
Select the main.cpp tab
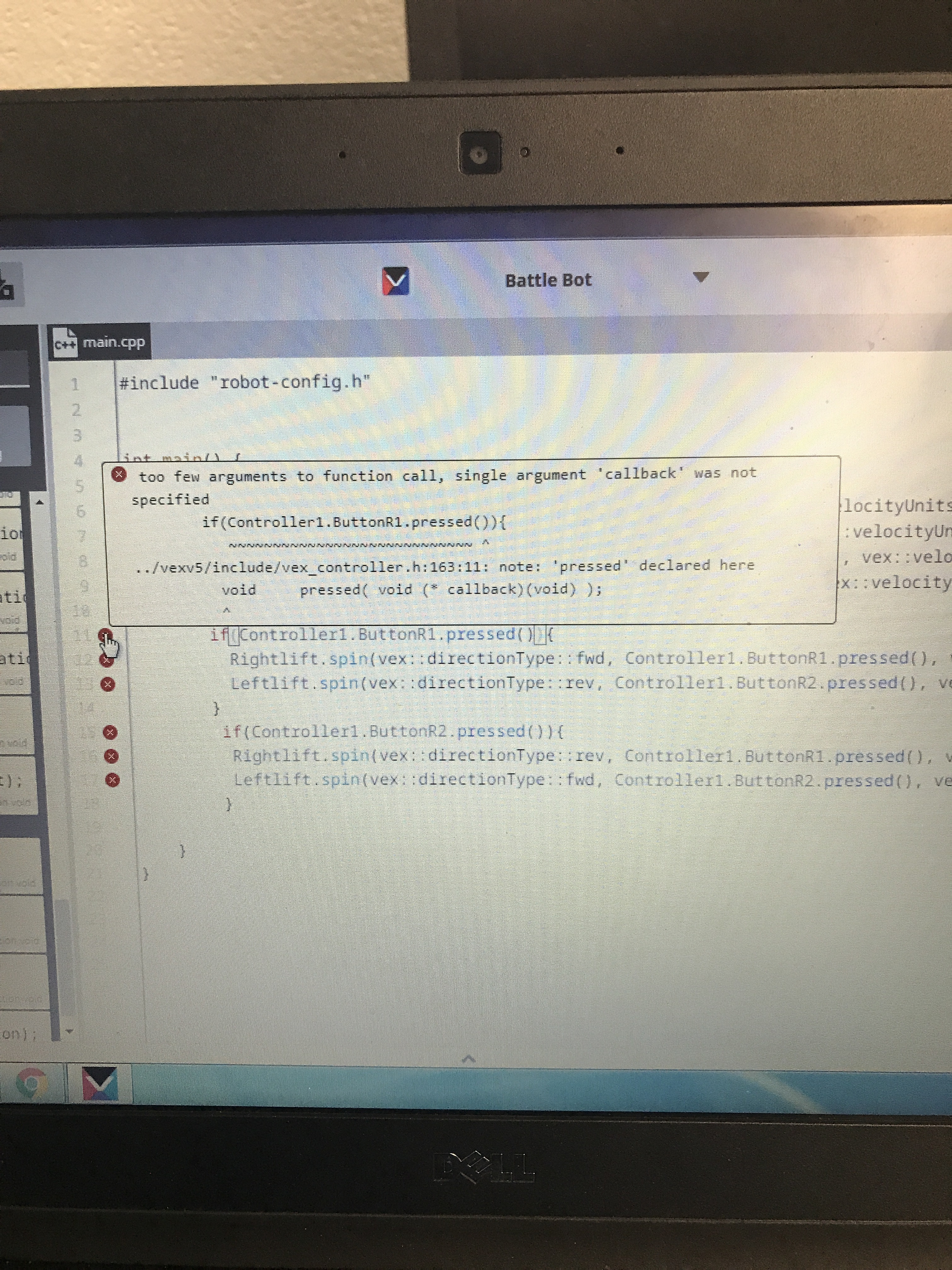pyautogui.click(x=114, y=343)
